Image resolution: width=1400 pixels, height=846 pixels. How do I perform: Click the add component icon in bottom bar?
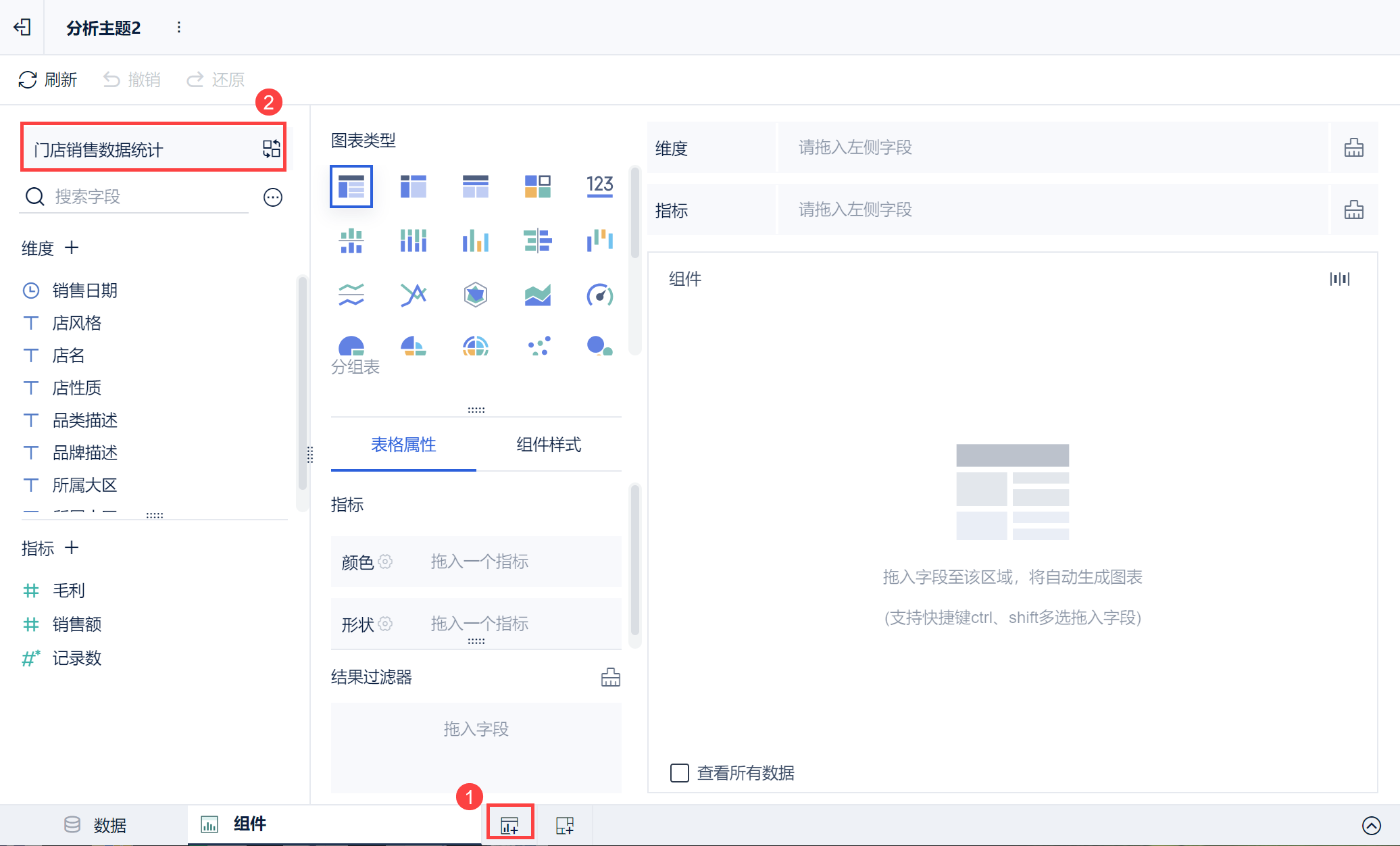pyautogui.click(x=509, y=825)
